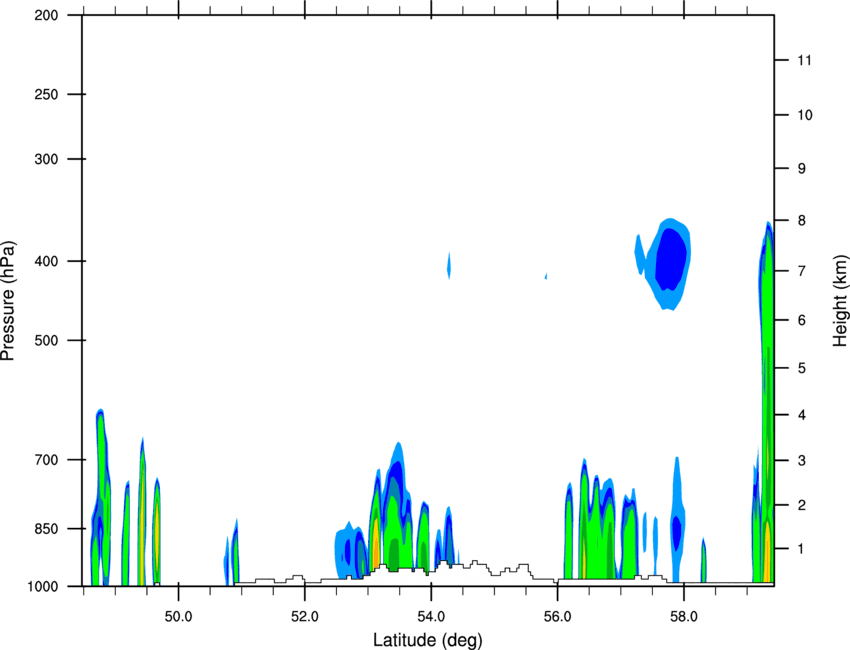
Task: Select the 250 pressure tick label
Action: (x=47, y=94)
